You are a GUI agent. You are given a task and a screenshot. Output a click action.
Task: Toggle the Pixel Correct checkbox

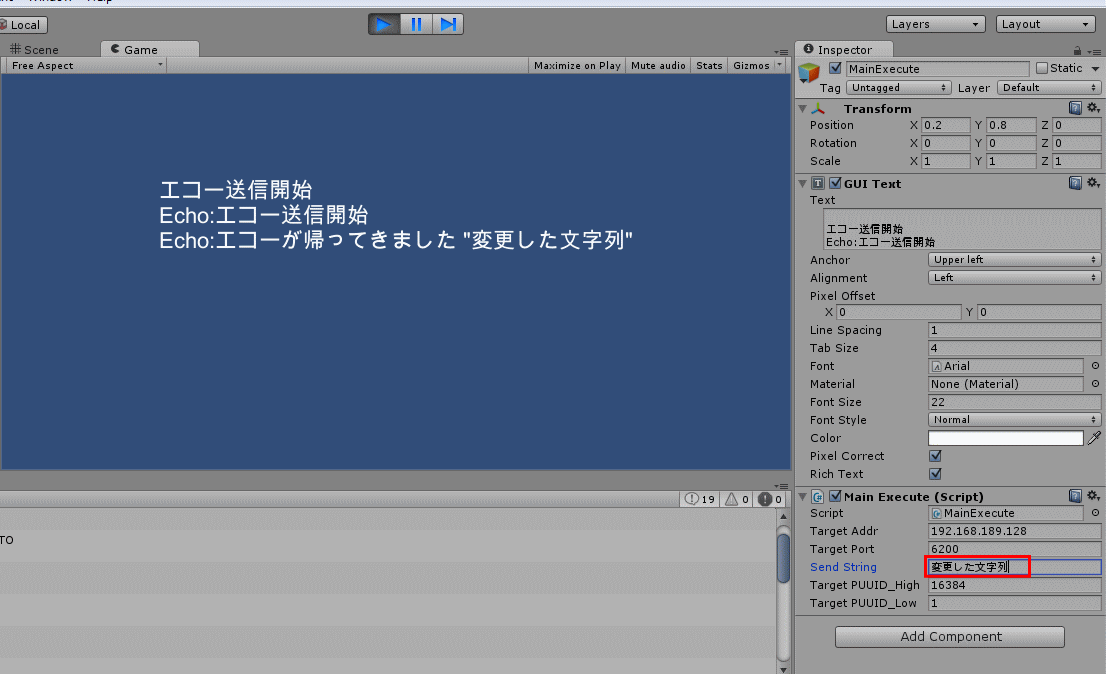(x=935, y=456)
